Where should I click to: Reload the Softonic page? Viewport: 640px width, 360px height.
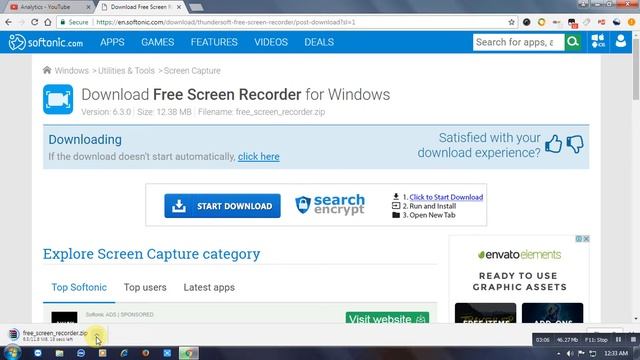click(x=35, y=22)
